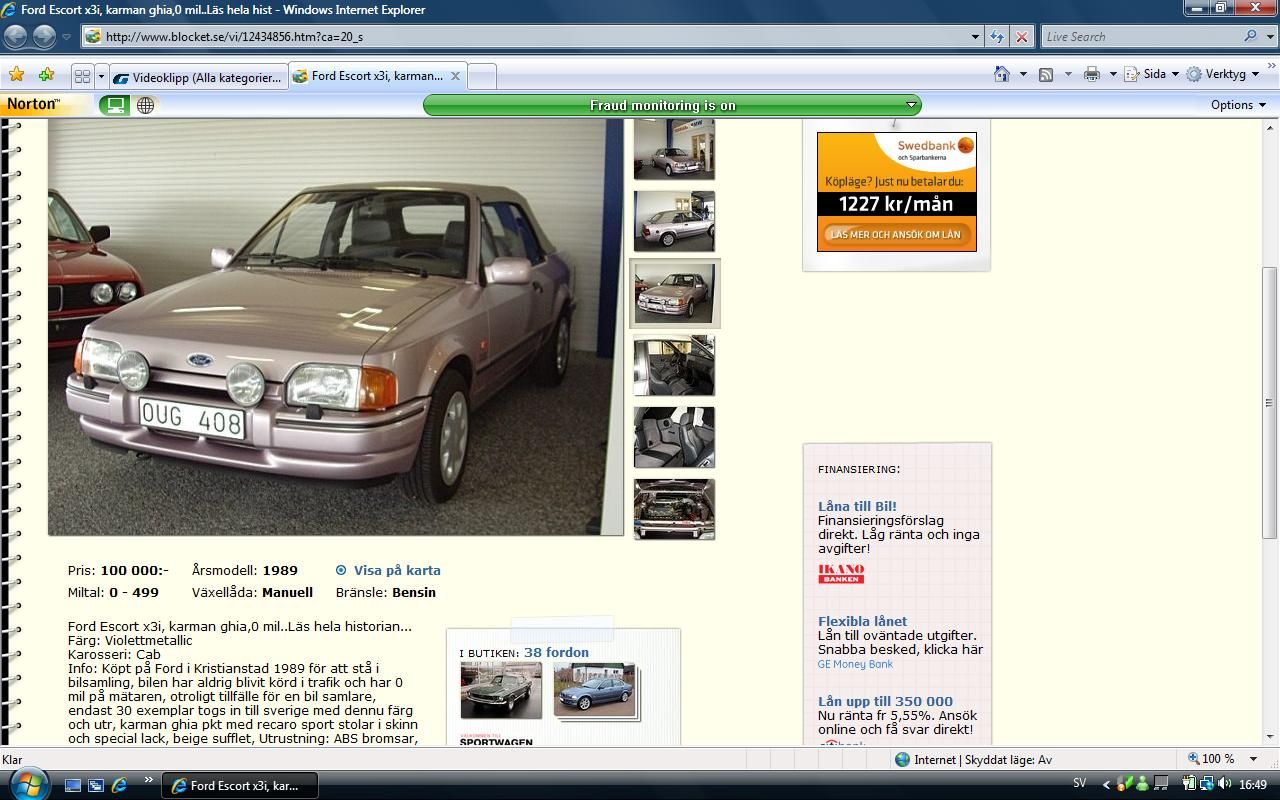Image resolution: width=1280 pixels, height=800 pixels.
Task: Launch Internet Explorer from quick launch
Action: 119,786
